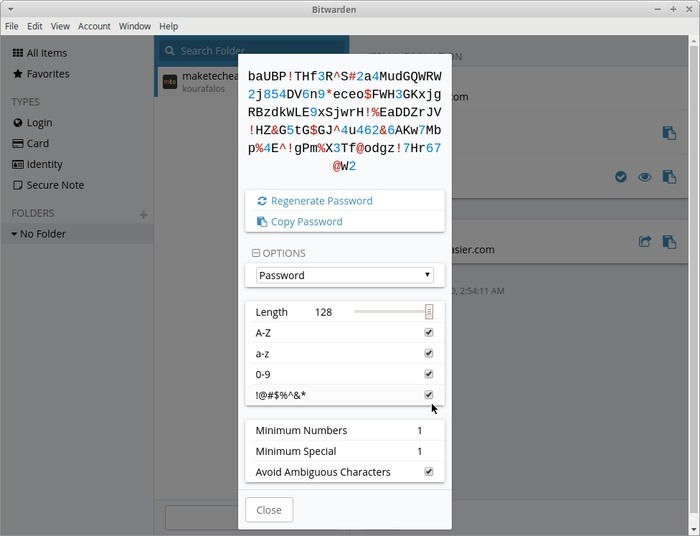The width and height of the screenshot is (700, 536).
Task: Collapse the OPTIONS section
Action: (x=279, y=253)
